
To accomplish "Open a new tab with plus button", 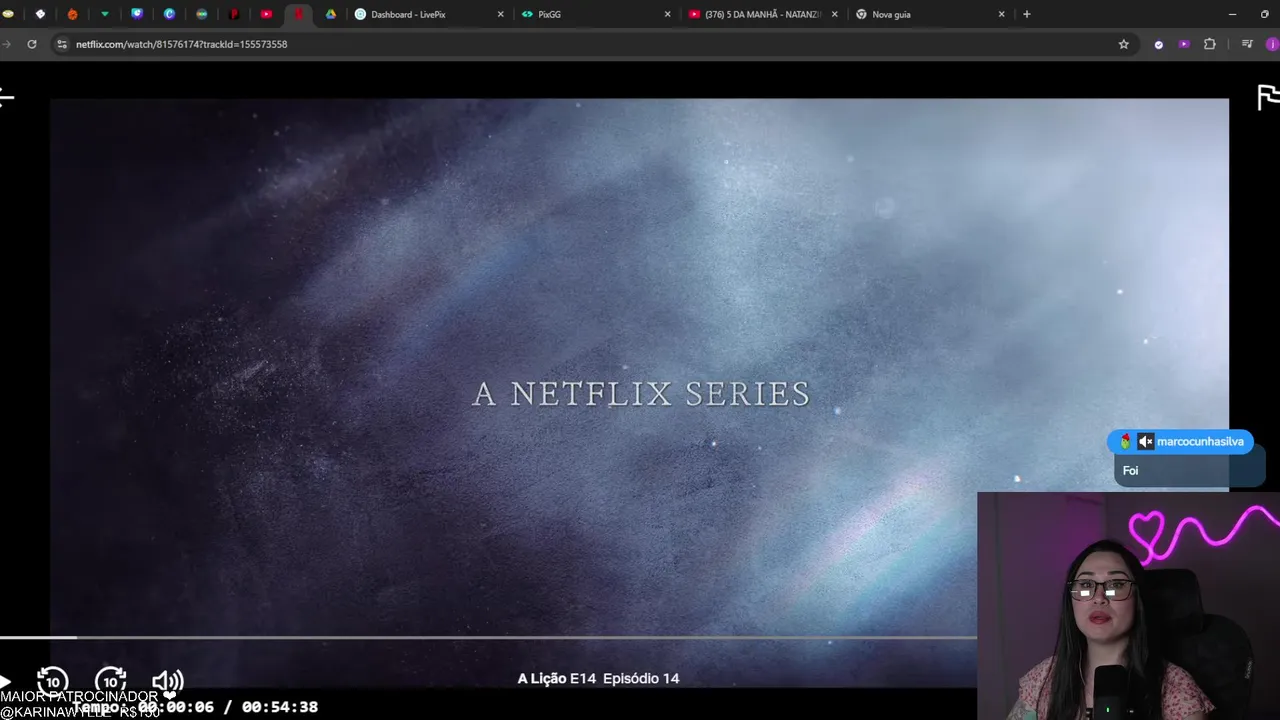I will [x=1026, y=14].
